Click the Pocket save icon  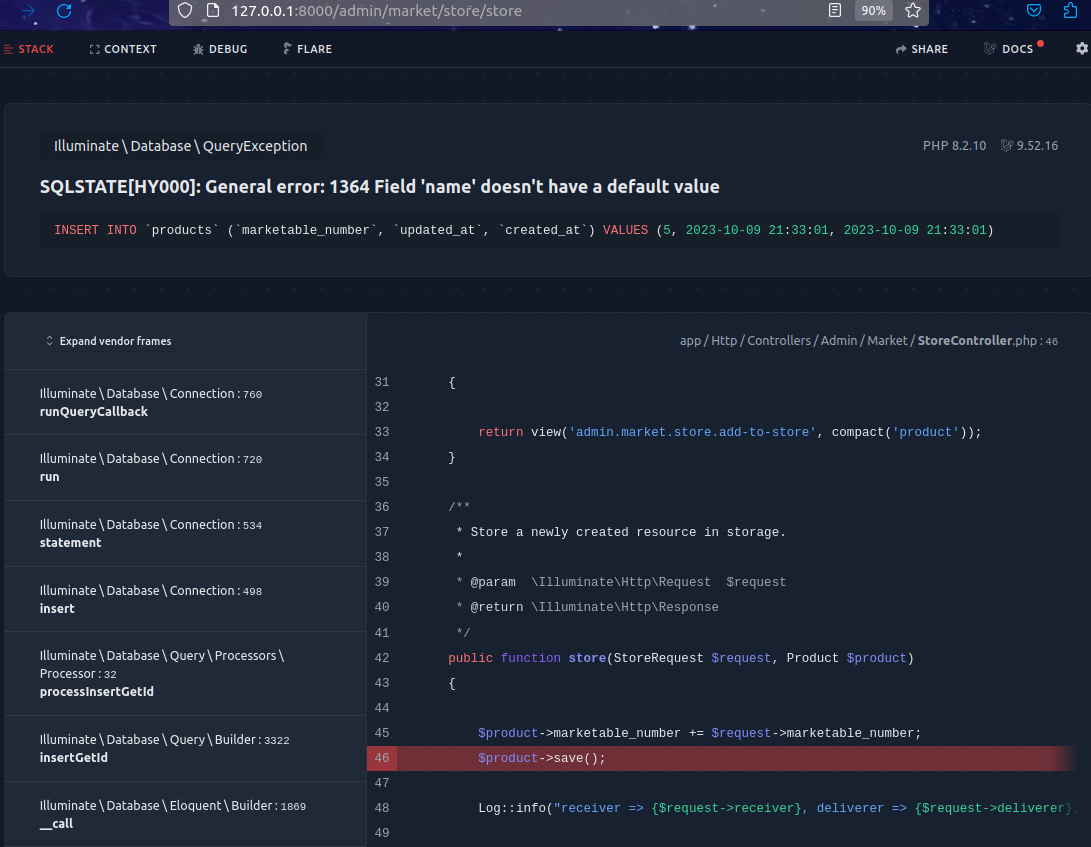[x=1035, y=11]
